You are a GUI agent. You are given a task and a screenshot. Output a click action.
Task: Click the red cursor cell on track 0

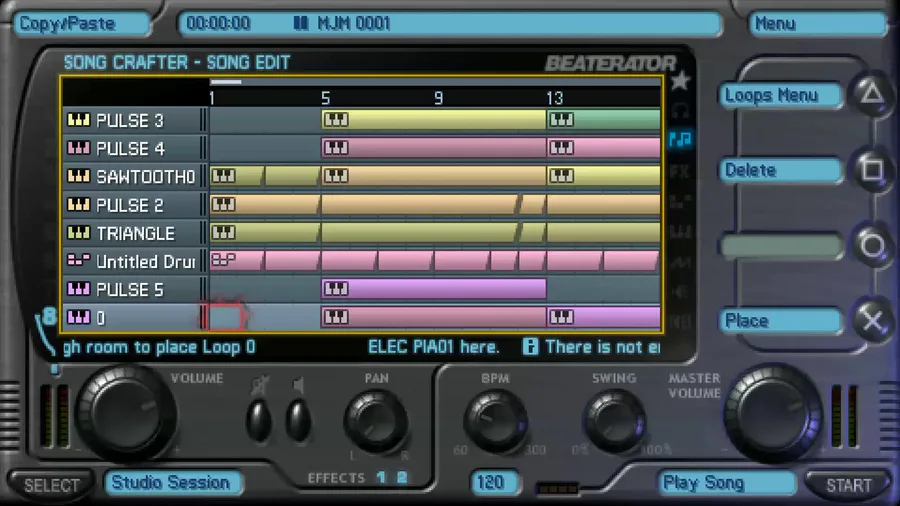click(225, 317)
